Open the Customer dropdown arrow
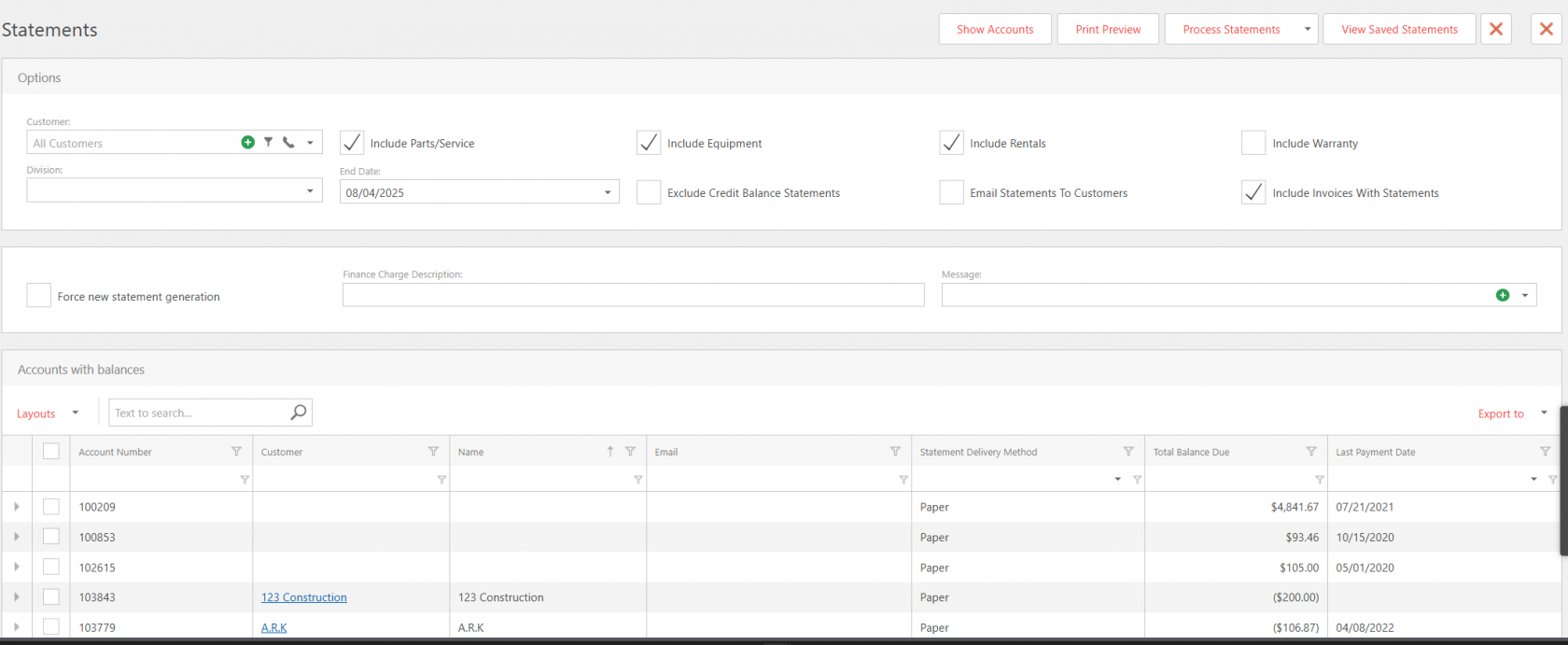Image resolution: width=1568 pixels, height=645 pixels. [x=310, y=143]
